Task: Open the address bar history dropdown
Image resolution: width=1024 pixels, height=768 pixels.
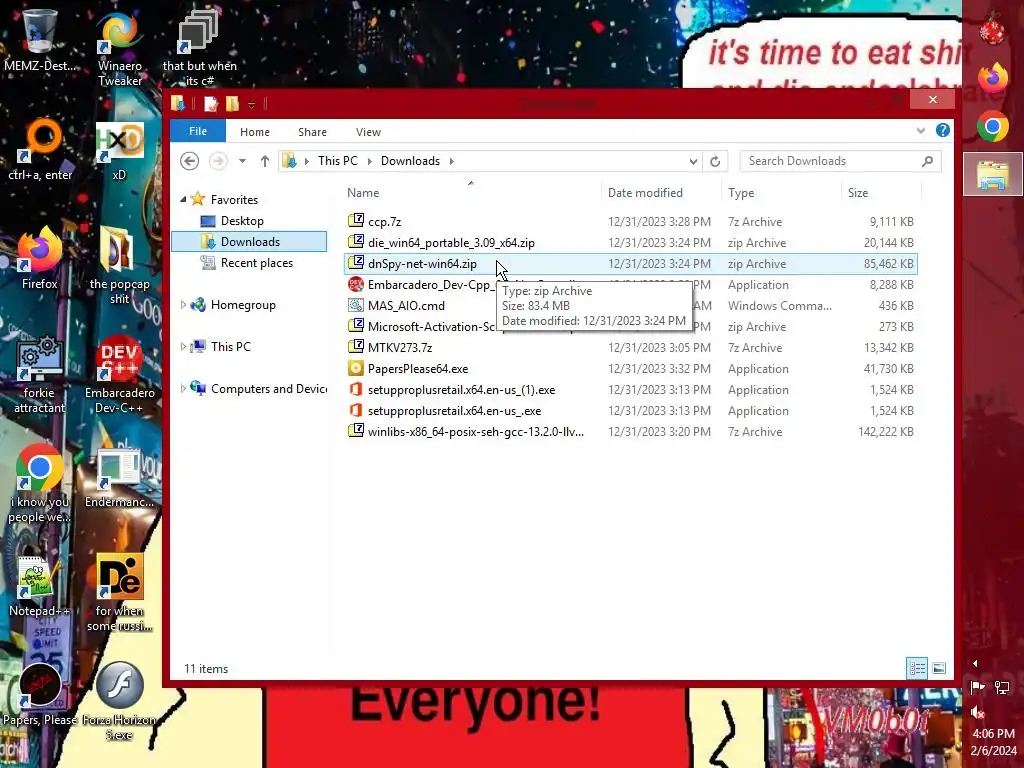Action: tap(693, 161)
